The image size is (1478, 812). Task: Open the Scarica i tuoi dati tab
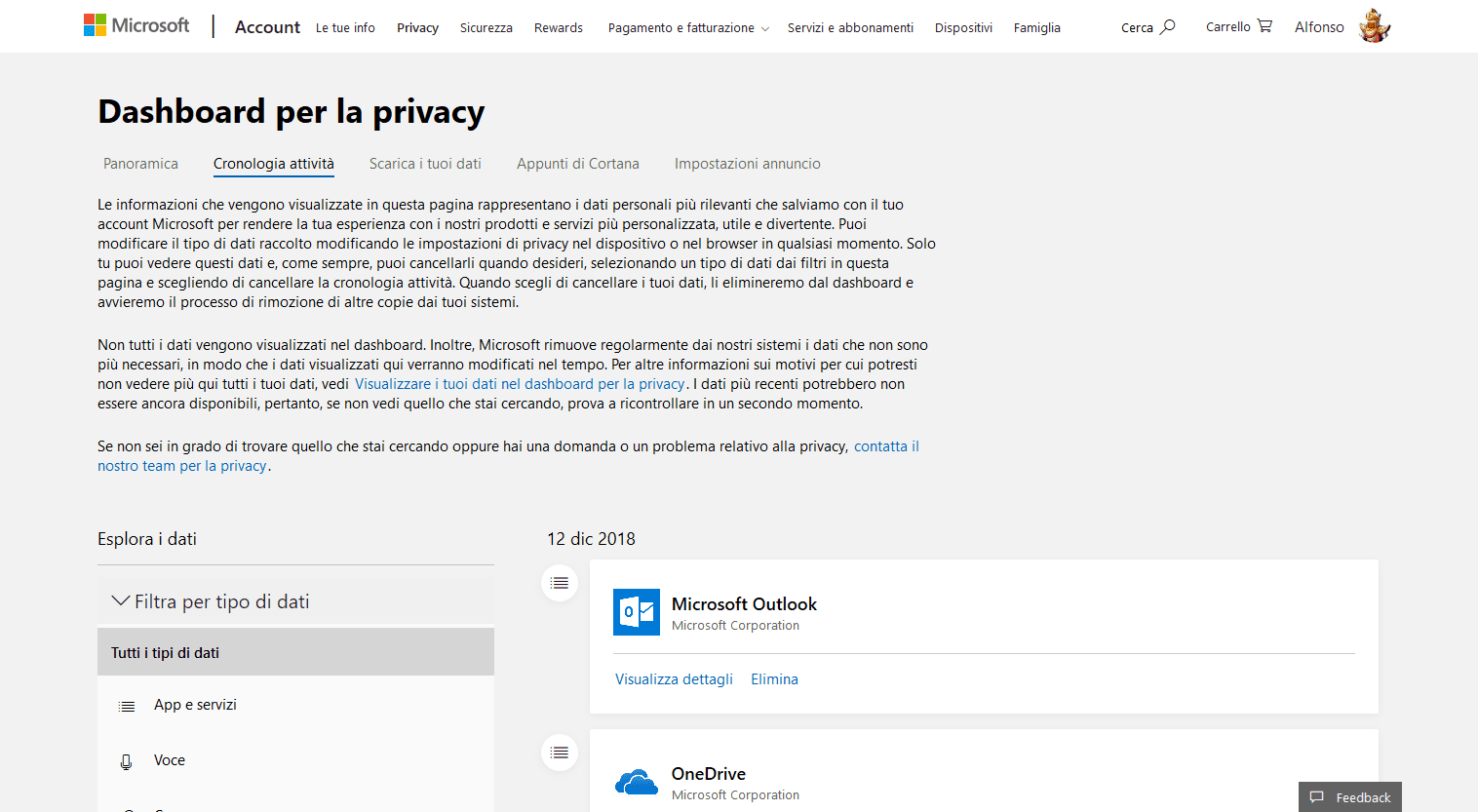click(x=425, y=164)
